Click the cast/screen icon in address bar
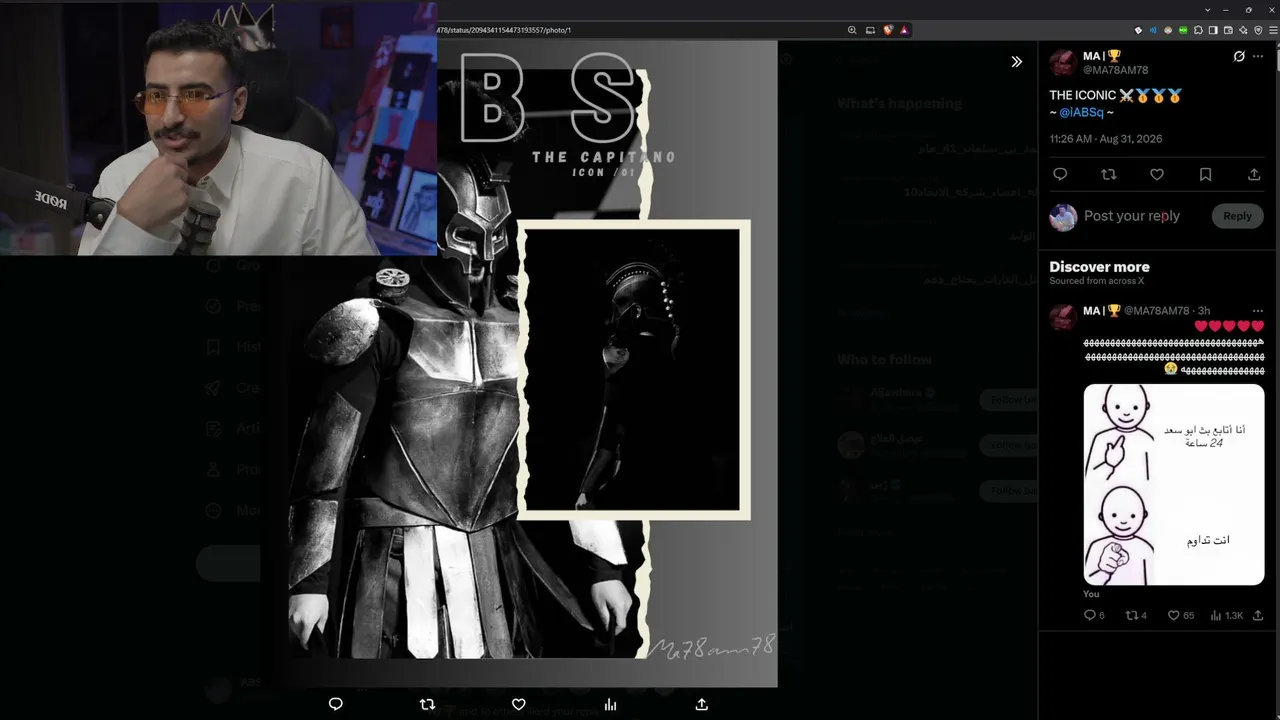The image size is (1280, 720). pos(870,30)
